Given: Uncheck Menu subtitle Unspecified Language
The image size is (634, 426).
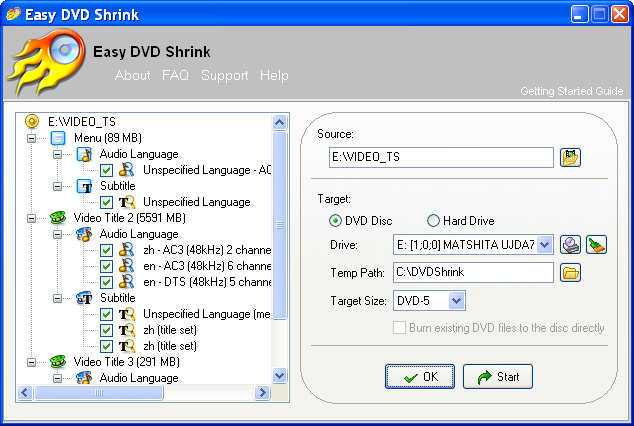Looking at the screenshot, I should click(x=106, y=202).
